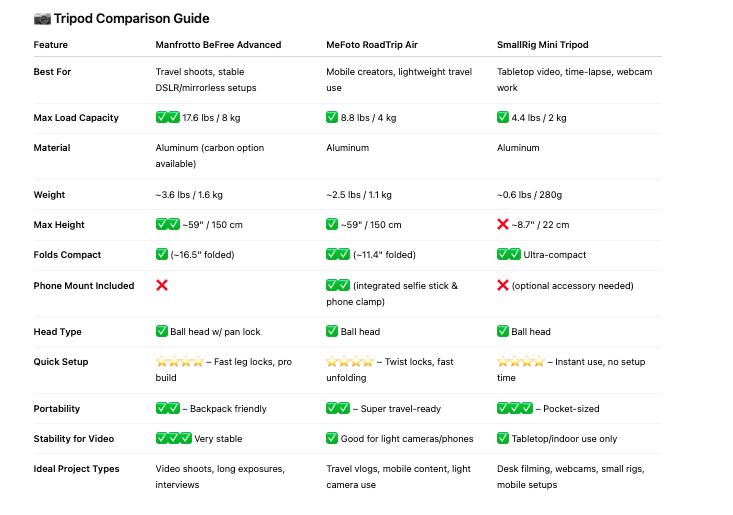Click red X beside optional accessory needed
733x515 pixels.
click(x=503, y=285)
